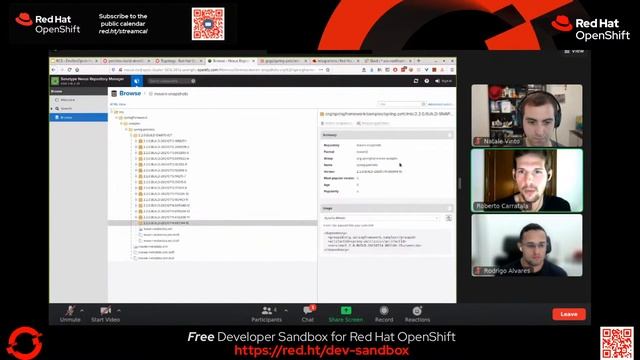This screenshot has height=360, width=640.
Task: Click the Nexus refresh icon in header
Action: pos(416,81)
